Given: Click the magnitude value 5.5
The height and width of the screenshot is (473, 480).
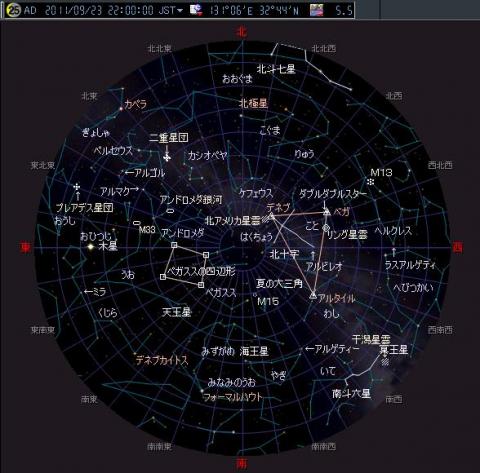Looking at the screenshot, I should click(x=344, y=11).
